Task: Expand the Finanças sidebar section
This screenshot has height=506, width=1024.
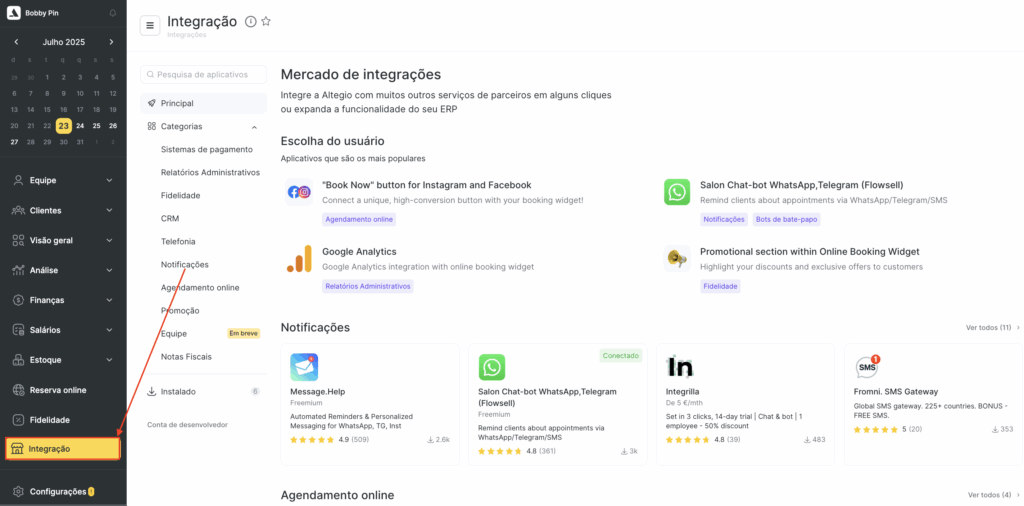Action: point(63,300)
